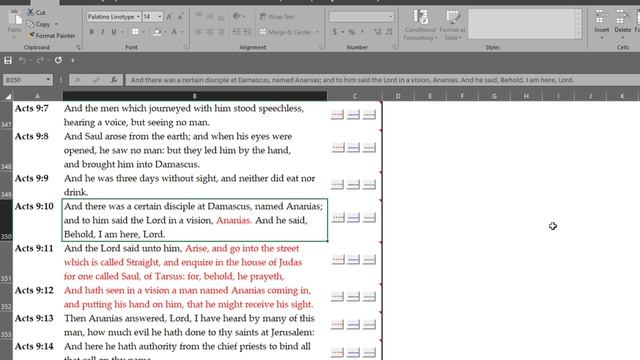Click Decrease Decimal icon
The width and height of the screenshot is (640, 360).
click(x=389, y=32)
